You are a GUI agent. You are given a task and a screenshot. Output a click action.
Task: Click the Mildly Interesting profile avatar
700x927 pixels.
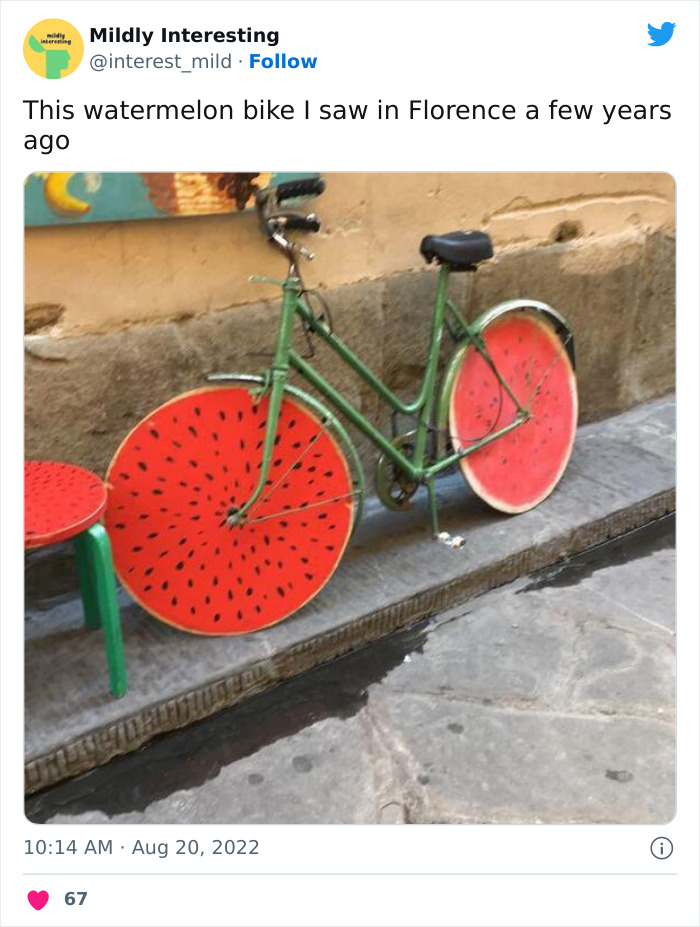pos(50,47)
